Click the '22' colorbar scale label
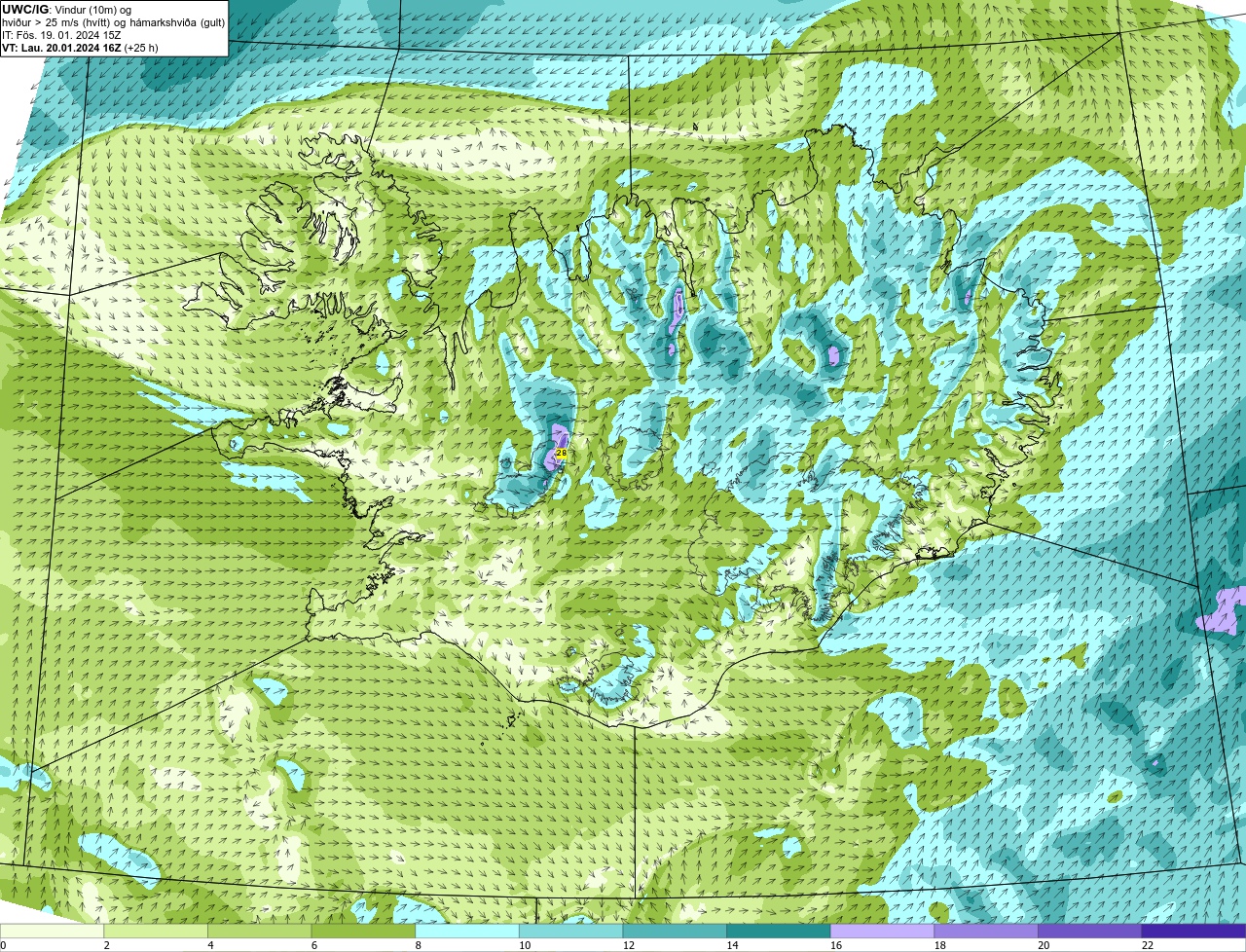Screen dimensions: 1246x952 coord(1148,945)
